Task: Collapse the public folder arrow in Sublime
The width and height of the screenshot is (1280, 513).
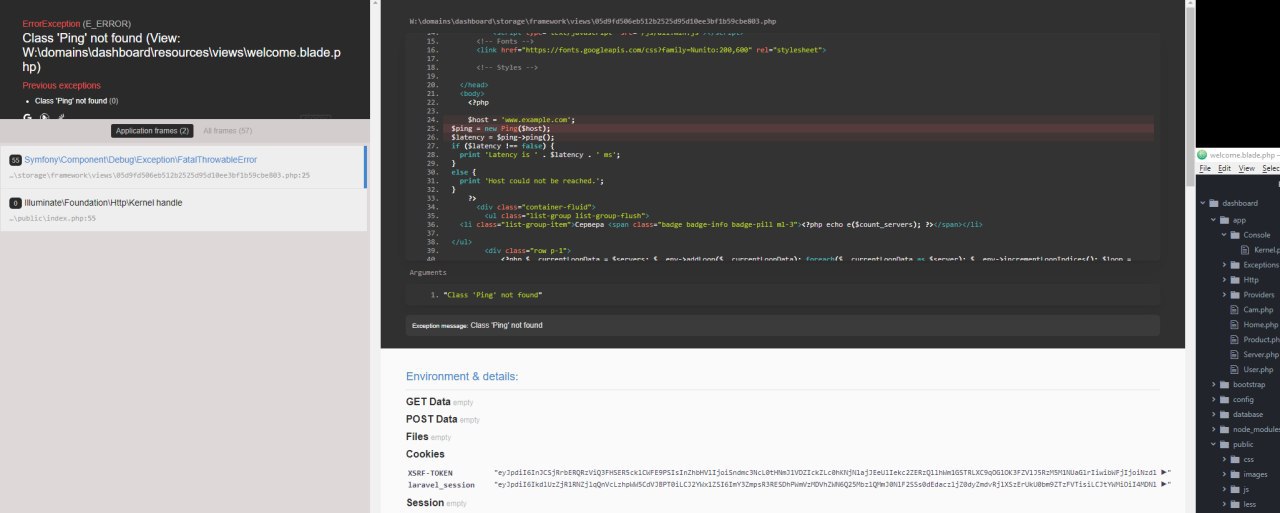Action: coord(1213,445)
